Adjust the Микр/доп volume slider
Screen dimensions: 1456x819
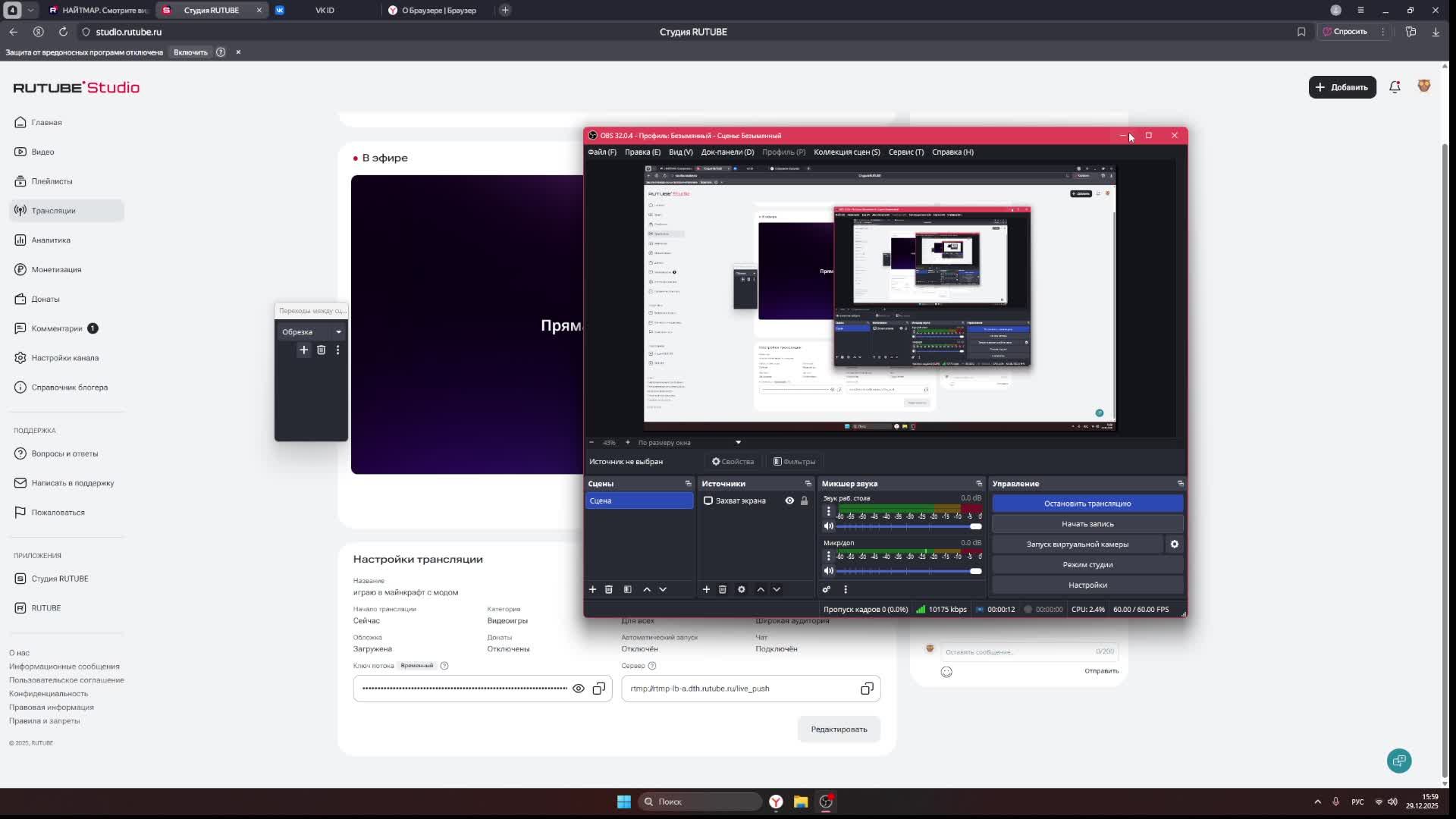click(x=975, y=571)
